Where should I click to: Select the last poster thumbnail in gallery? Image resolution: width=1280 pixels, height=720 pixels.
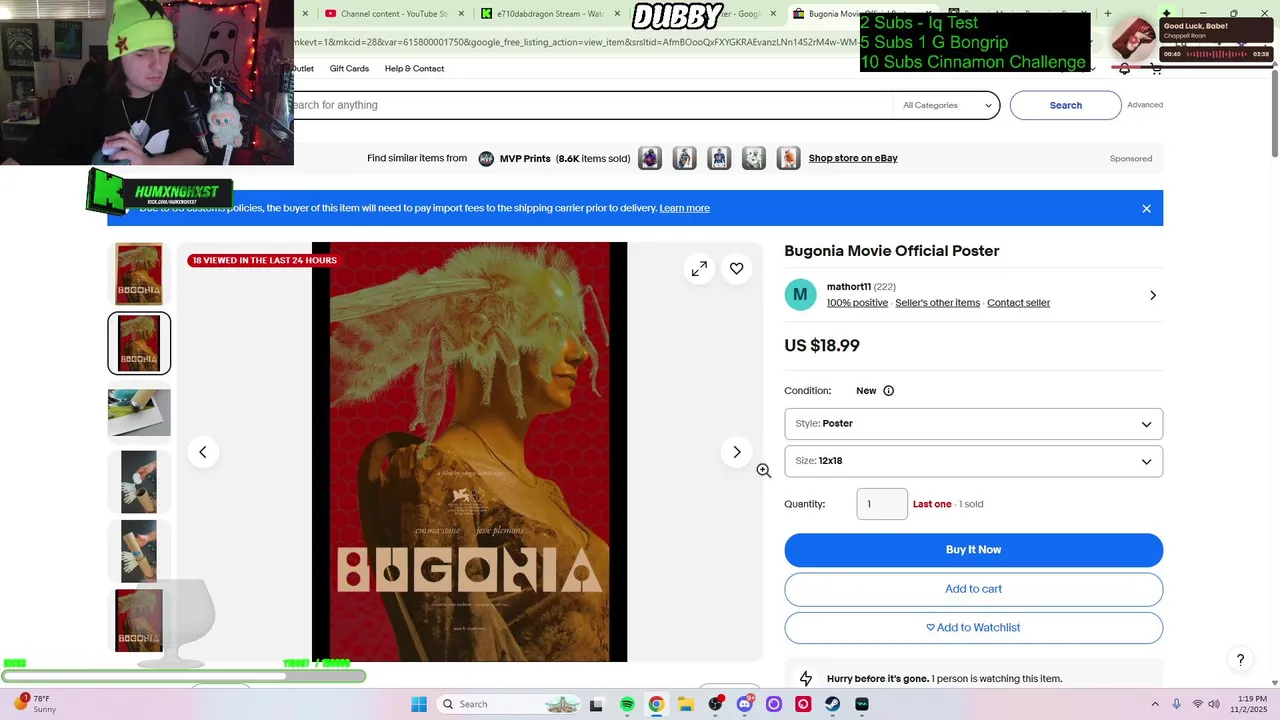pyautogui.click(x=139, y=620)
